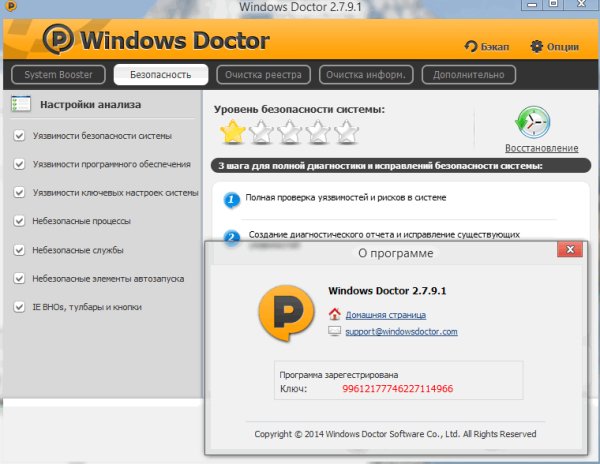Select the red registration key number
The height and width of the screenshot is (464, 600).
tap(398, 389)
